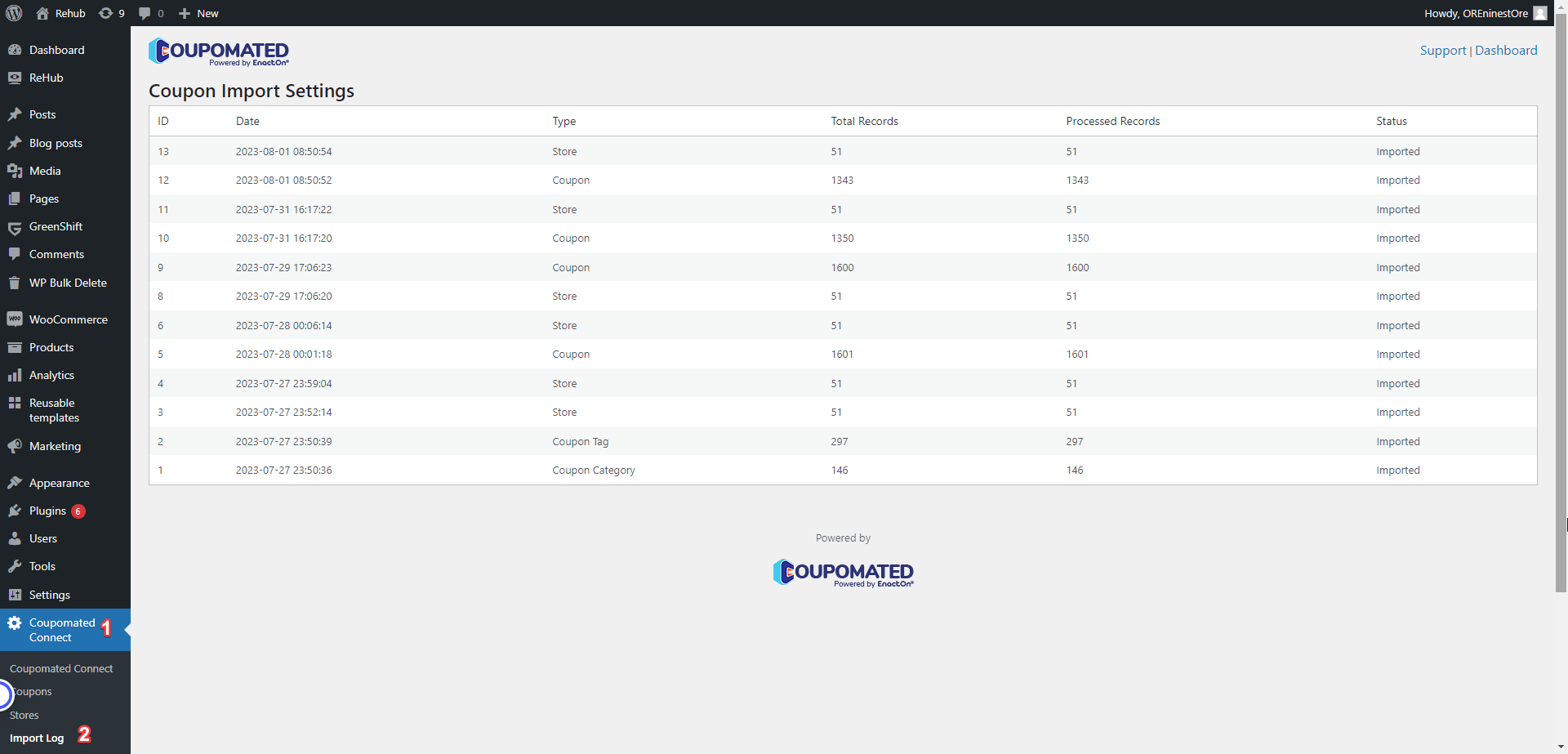This screenshot has width=1568, height=754.
Task: Click the Analytics bar chart icon
Action: coord(15,375)
